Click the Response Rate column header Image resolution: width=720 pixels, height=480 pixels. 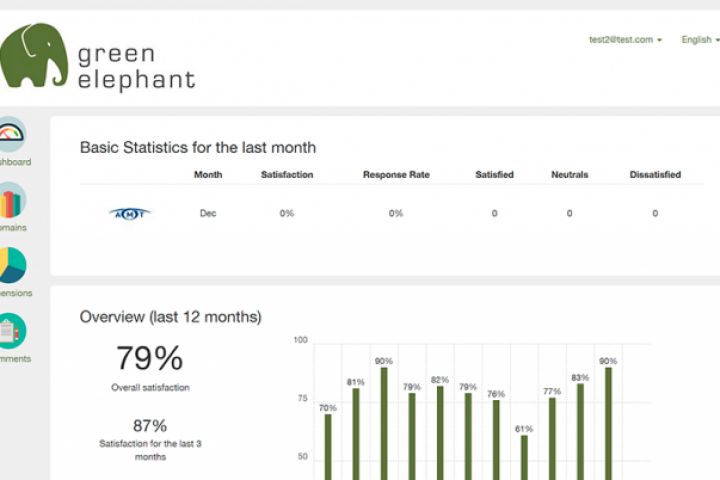(x=396, y=175)
